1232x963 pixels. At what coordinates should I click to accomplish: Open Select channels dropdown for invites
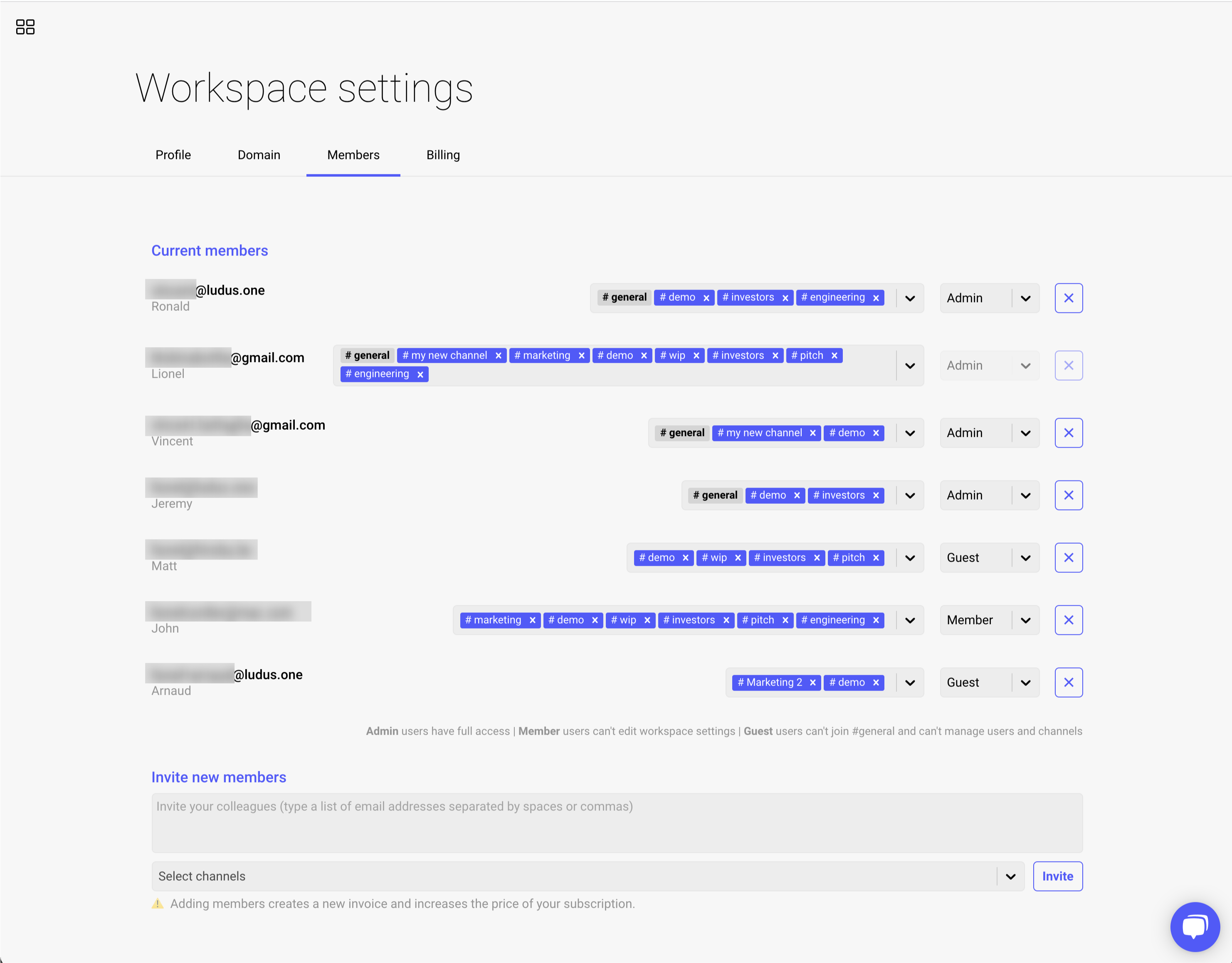[1010, 876]
